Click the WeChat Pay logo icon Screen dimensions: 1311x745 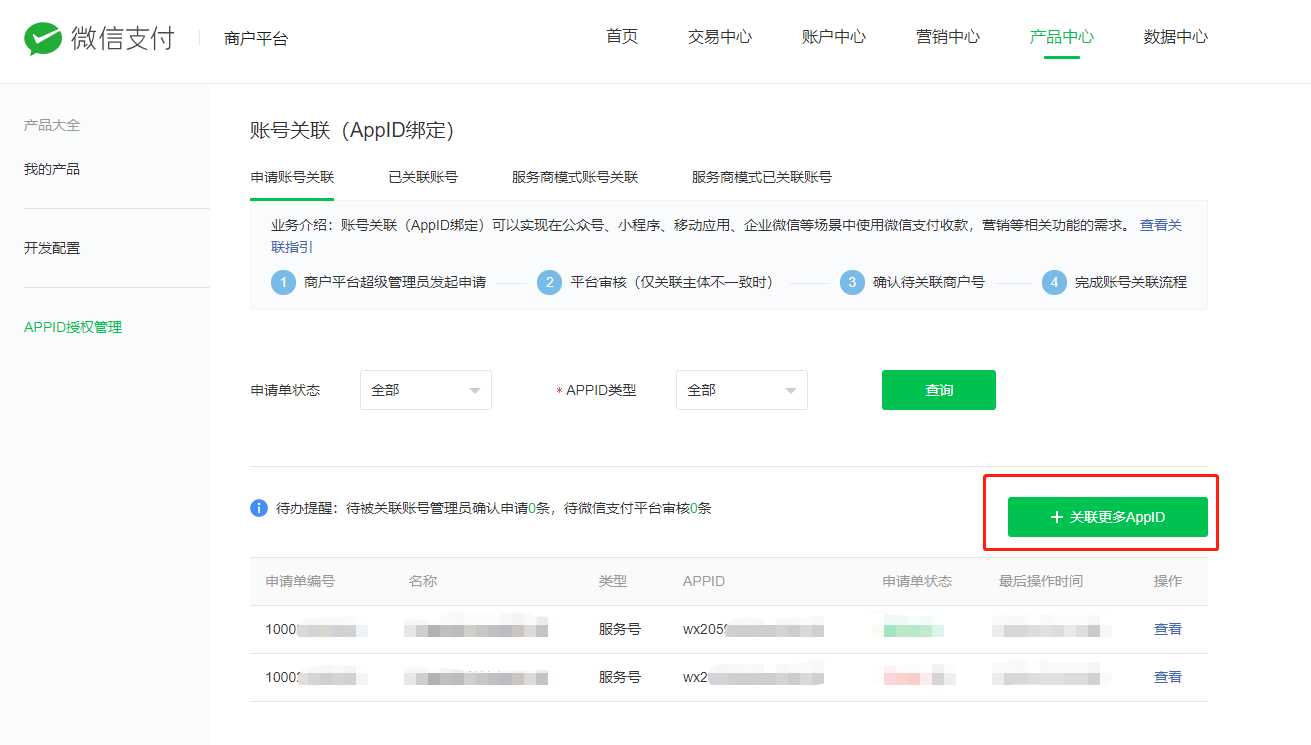click(x=43, y=39)
